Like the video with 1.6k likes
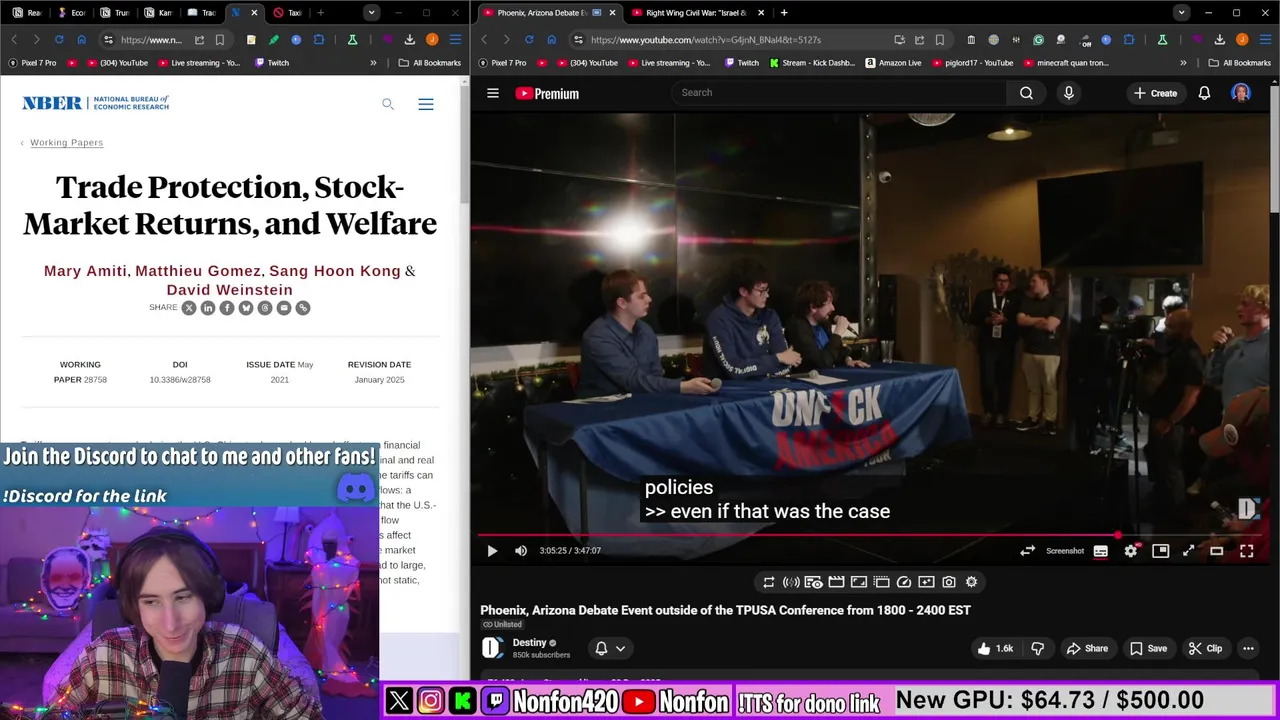 (x=995, y=649)
